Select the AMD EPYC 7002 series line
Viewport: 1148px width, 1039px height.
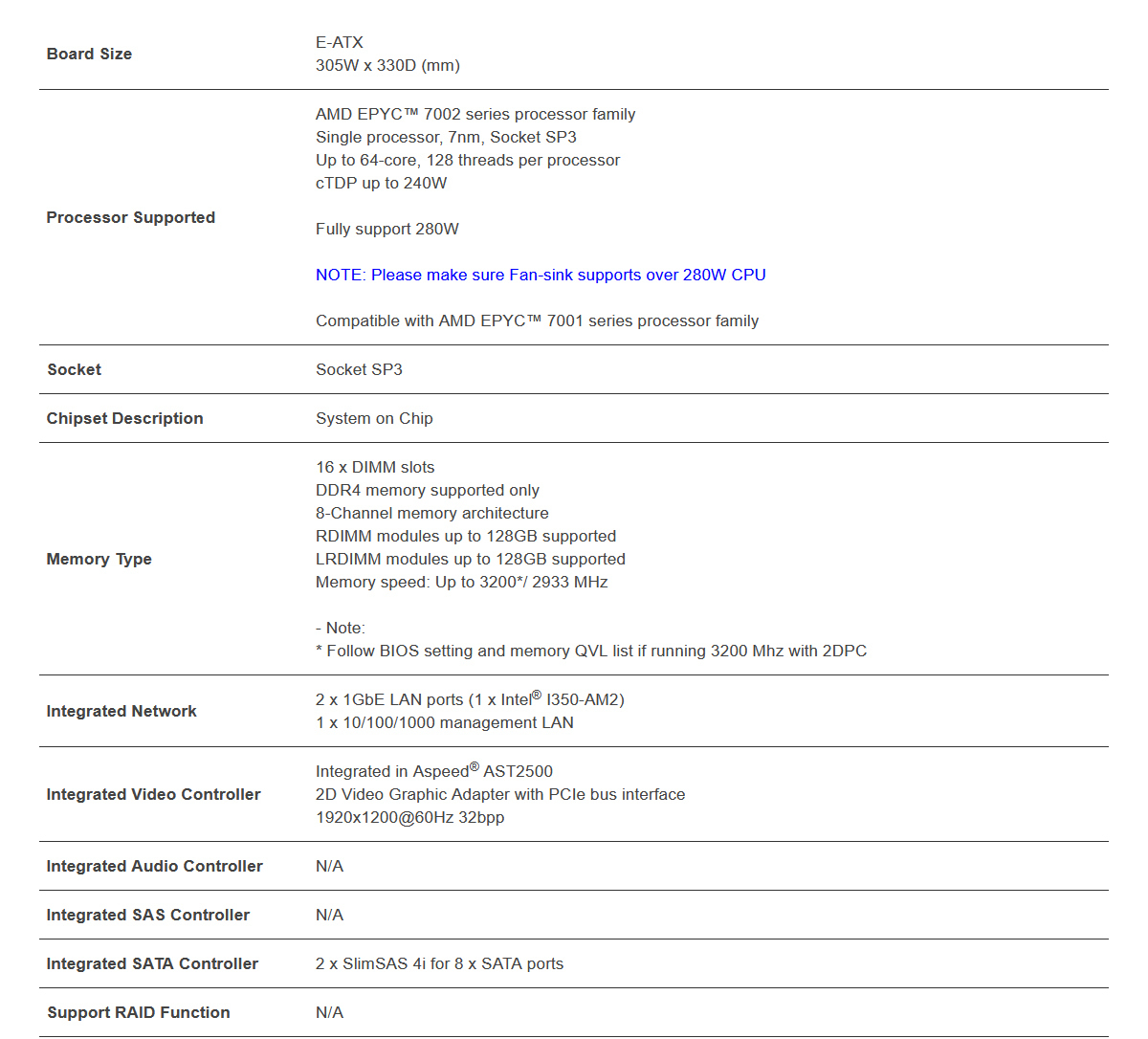click(x=475, y=115)
